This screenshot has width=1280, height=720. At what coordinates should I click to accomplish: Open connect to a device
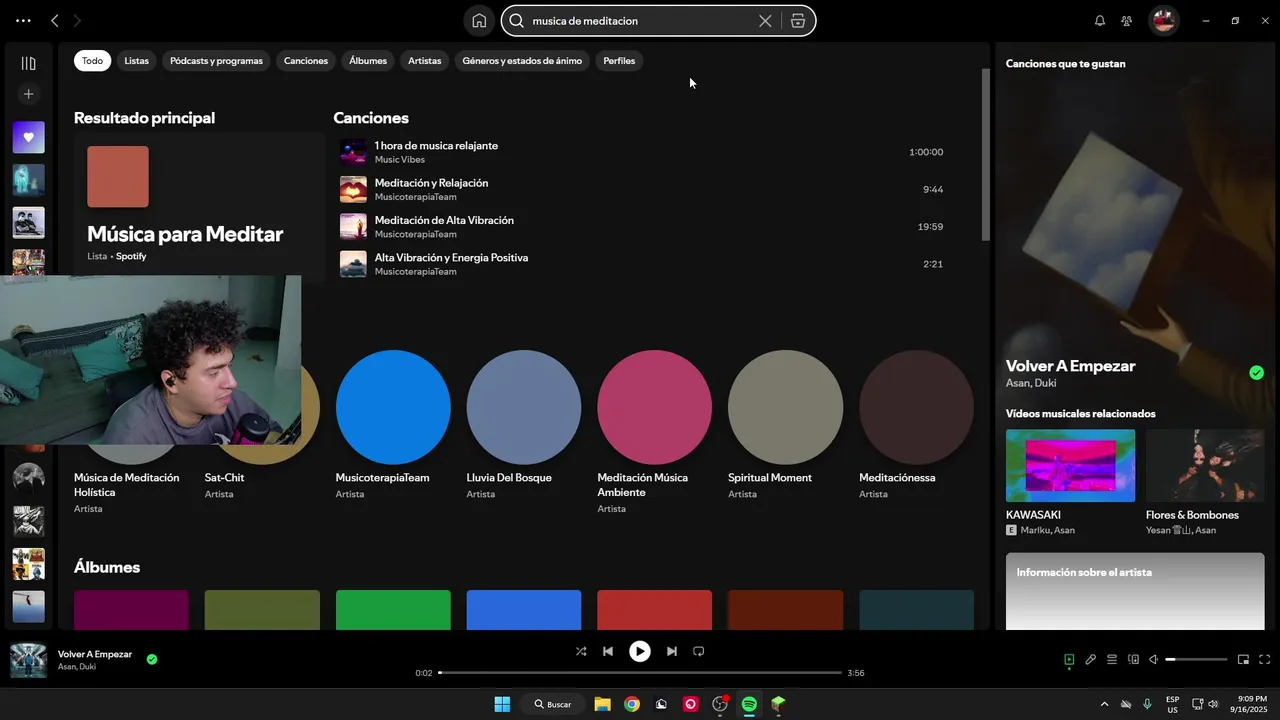click(x=1133, y=659)
